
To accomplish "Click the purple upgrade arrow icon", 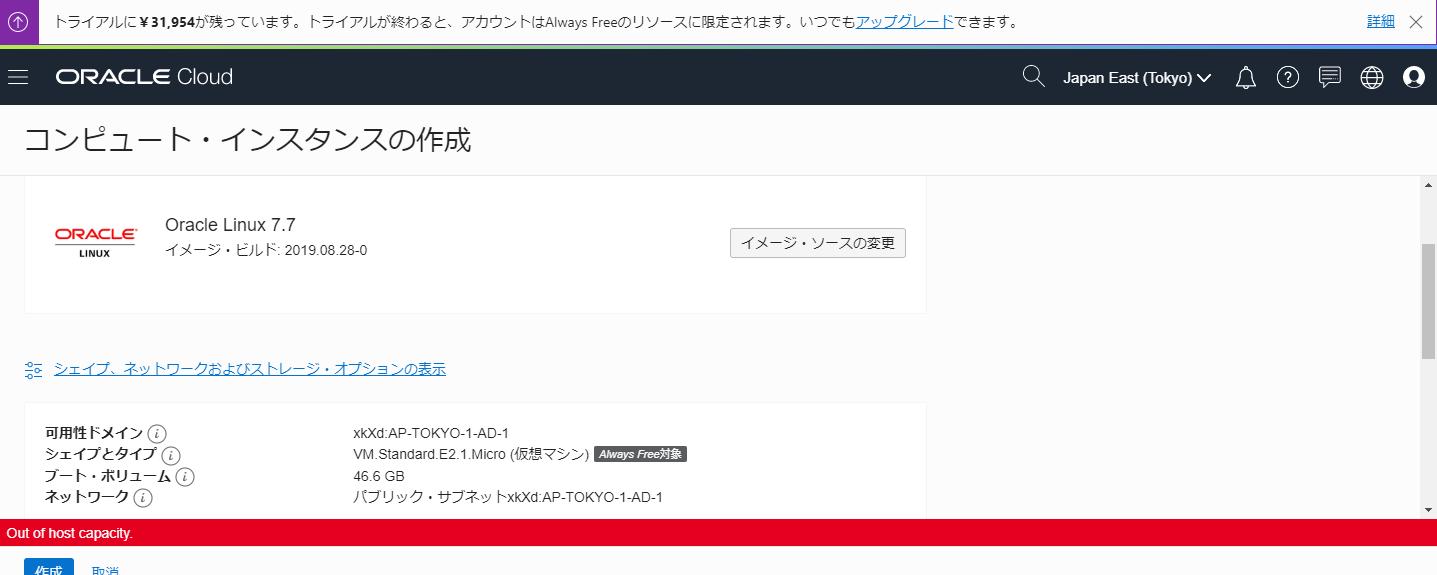I will (x=18, y=21).
